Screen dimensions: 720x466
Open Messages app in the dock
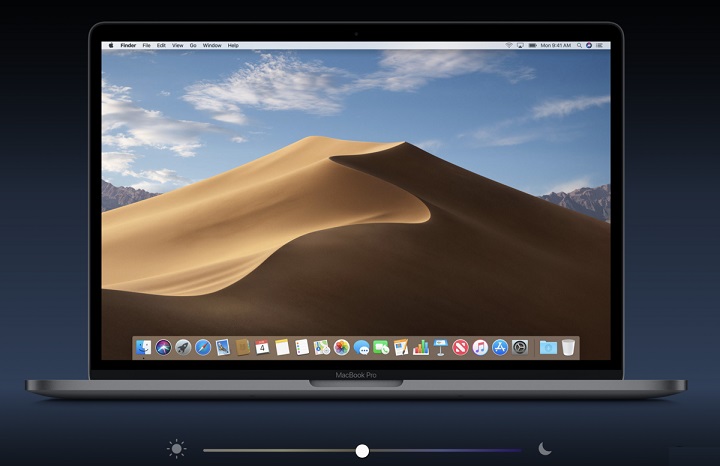(x=362, y=348)
